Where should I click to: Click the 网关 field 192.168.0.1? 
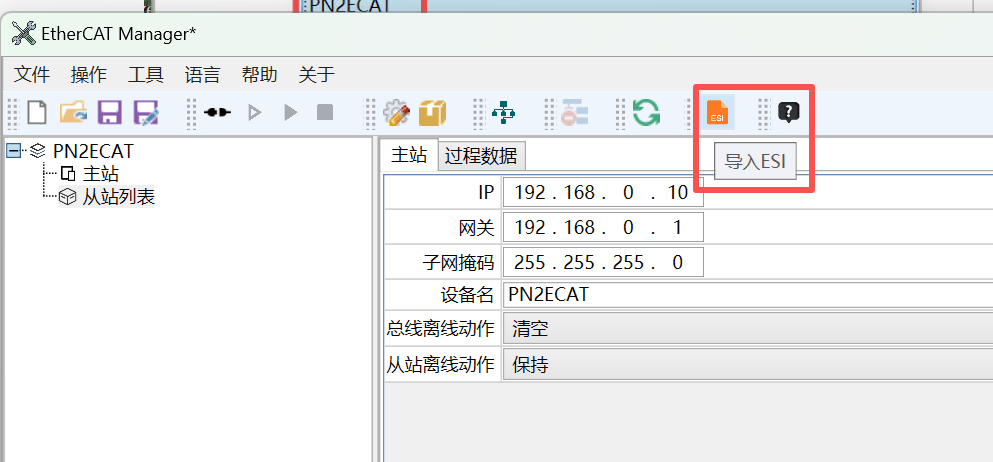click(603, 227)
